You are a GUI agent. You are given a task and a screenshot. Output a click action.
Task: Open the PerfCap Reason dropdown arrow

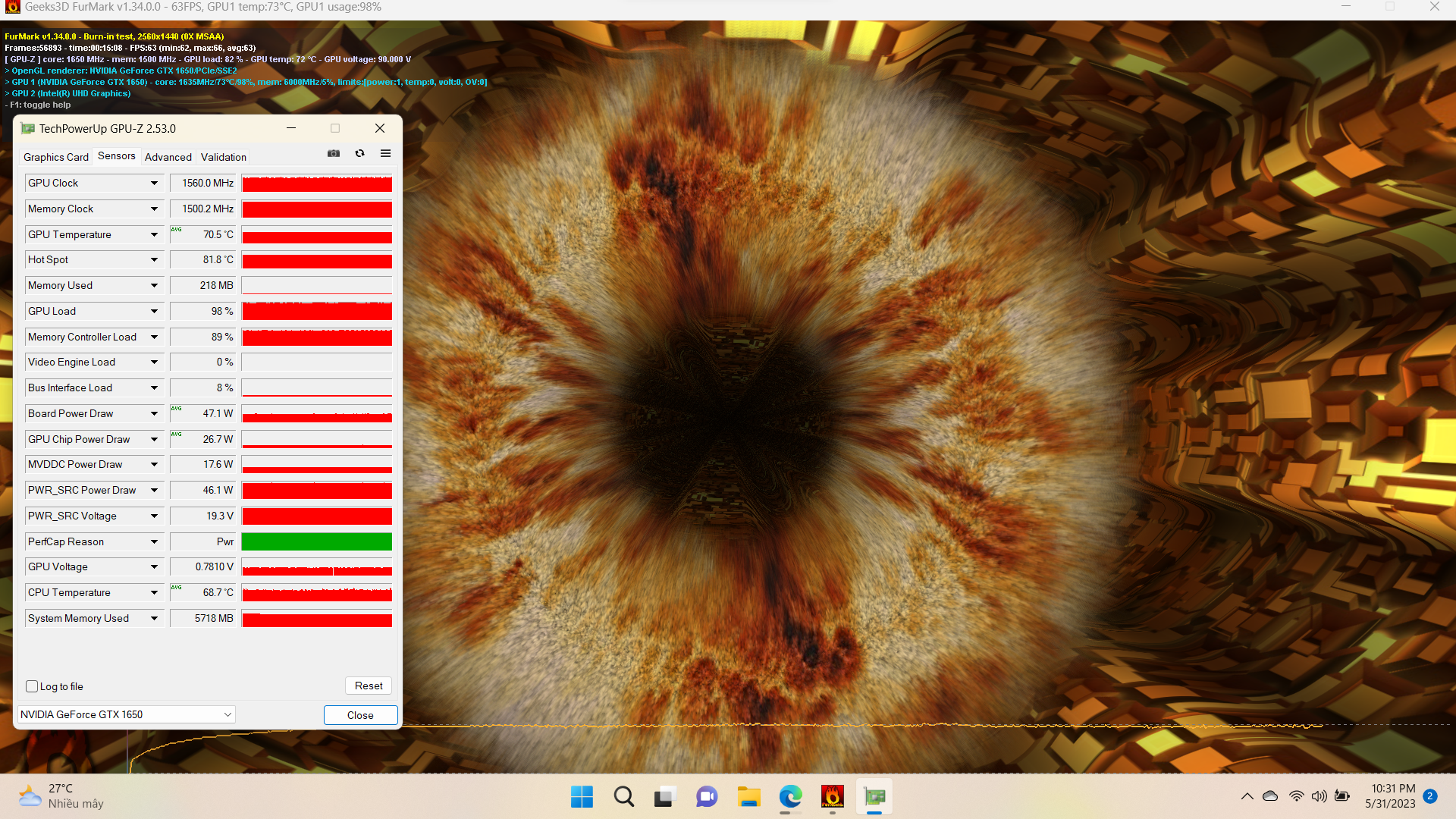(x=154, y=541)
